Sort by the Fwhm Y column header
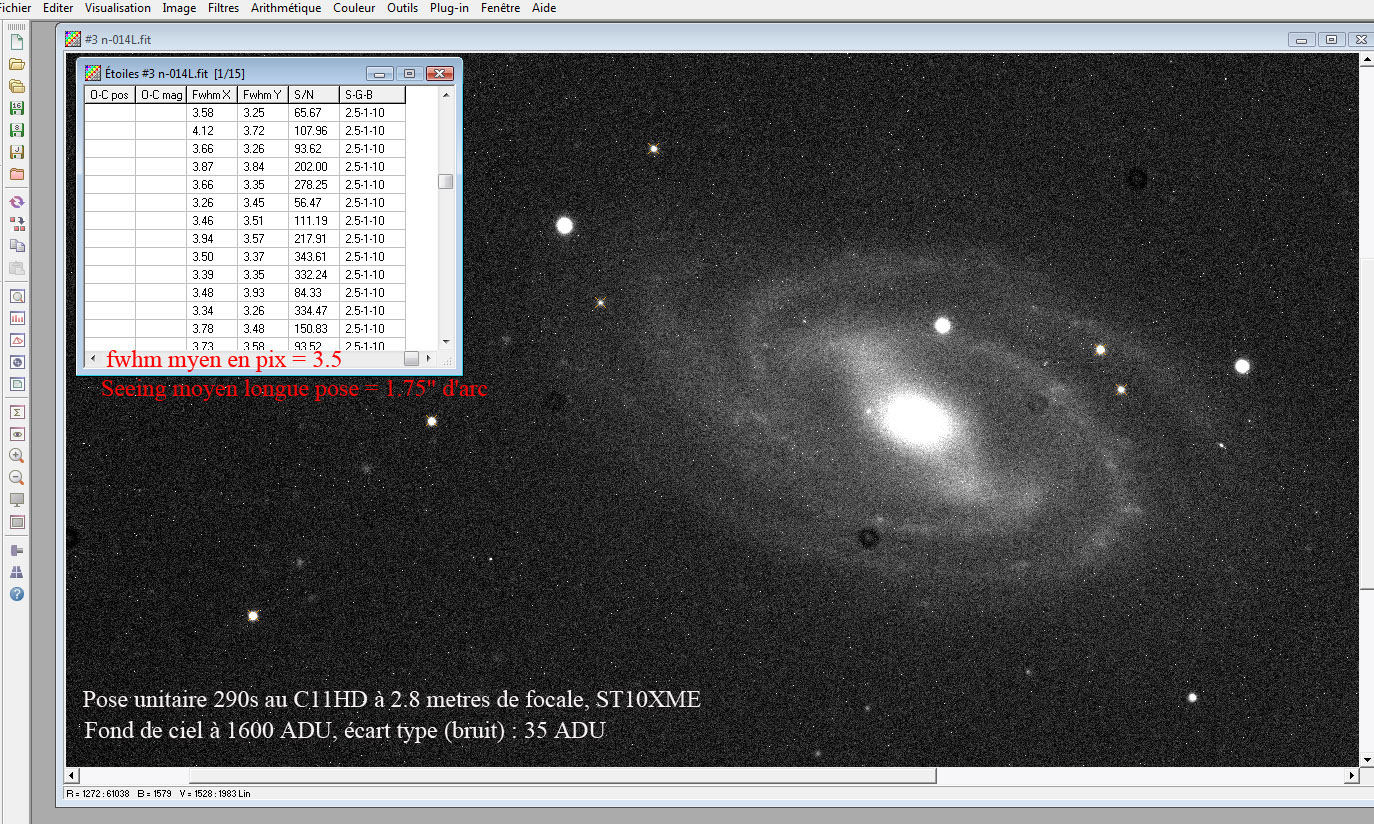 coord(263,95)
